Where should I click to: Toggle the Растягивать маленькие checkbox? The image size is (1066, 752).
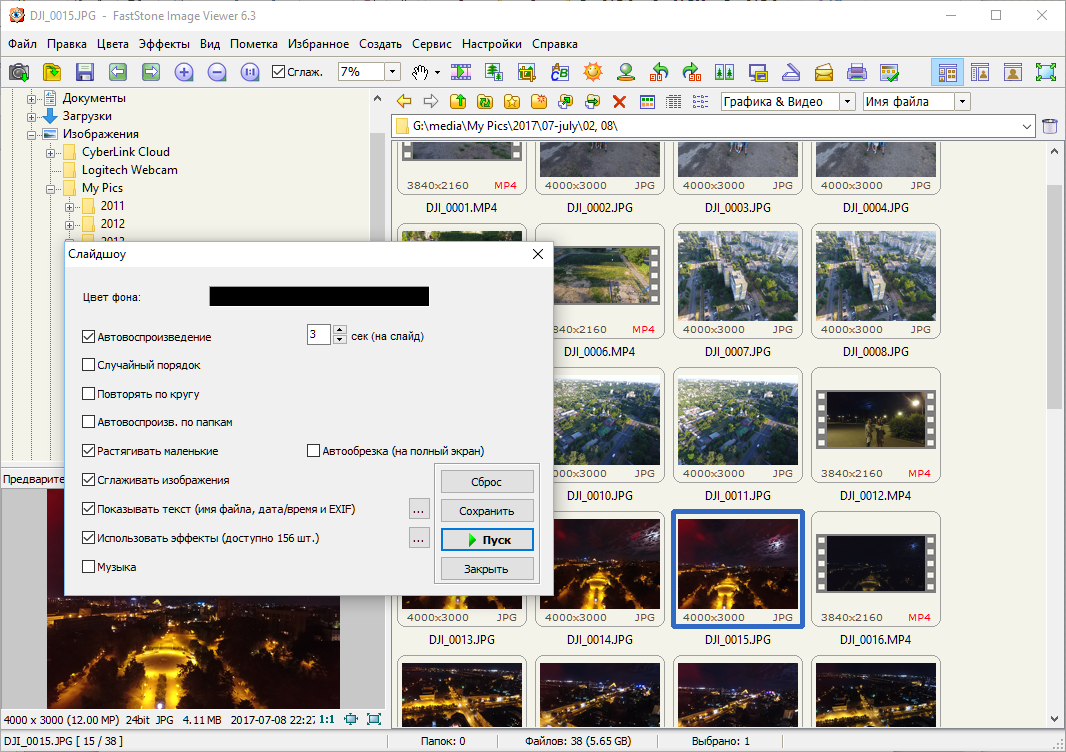pyautogui.click(x=88, y=451)
